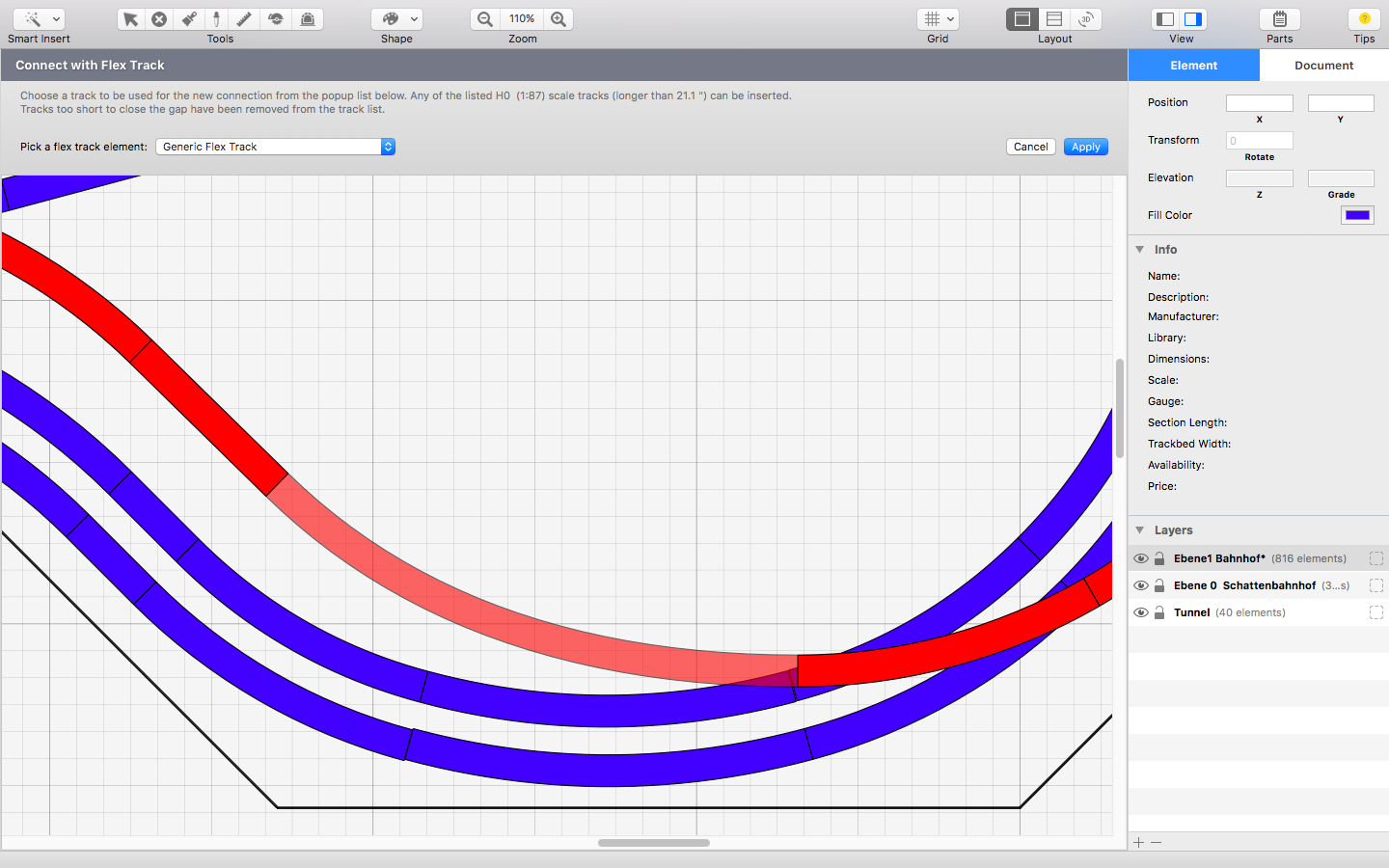The height and width of the screenshot is (868, 1389).
Task: Click the Elevation Z field
Action: [1260, 178]
